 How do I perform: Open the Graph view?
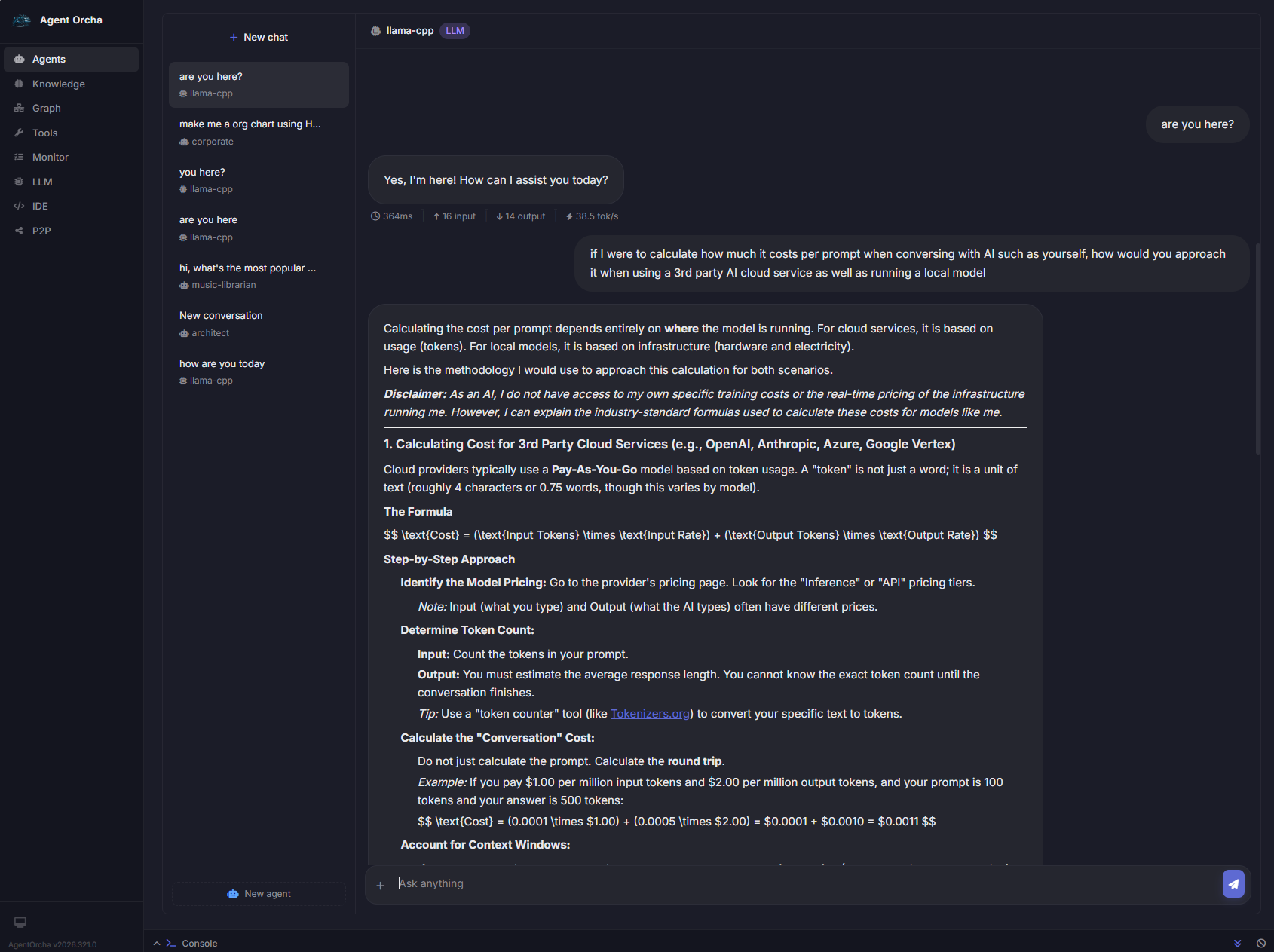pos(47,108)
